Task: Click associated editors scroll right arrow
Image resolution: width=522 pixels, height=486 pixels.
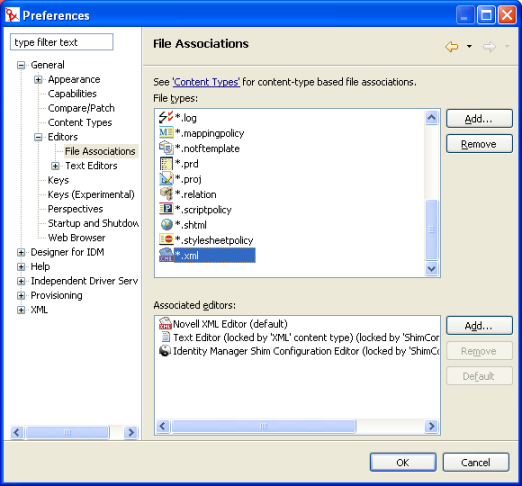Action: [431, 426]
